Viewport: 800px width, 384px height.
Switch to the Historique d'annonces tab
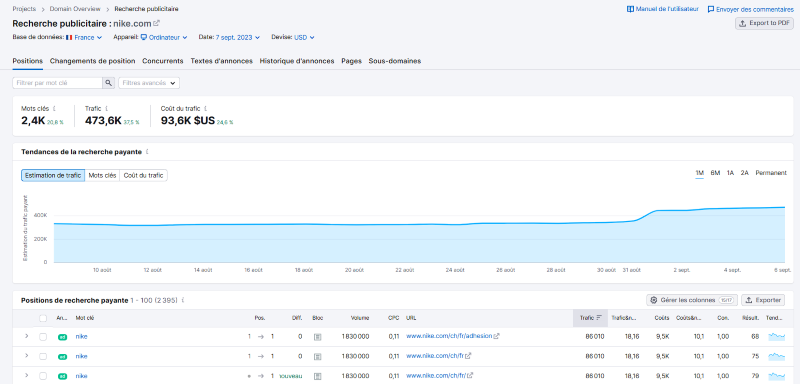tap(297, 61)
